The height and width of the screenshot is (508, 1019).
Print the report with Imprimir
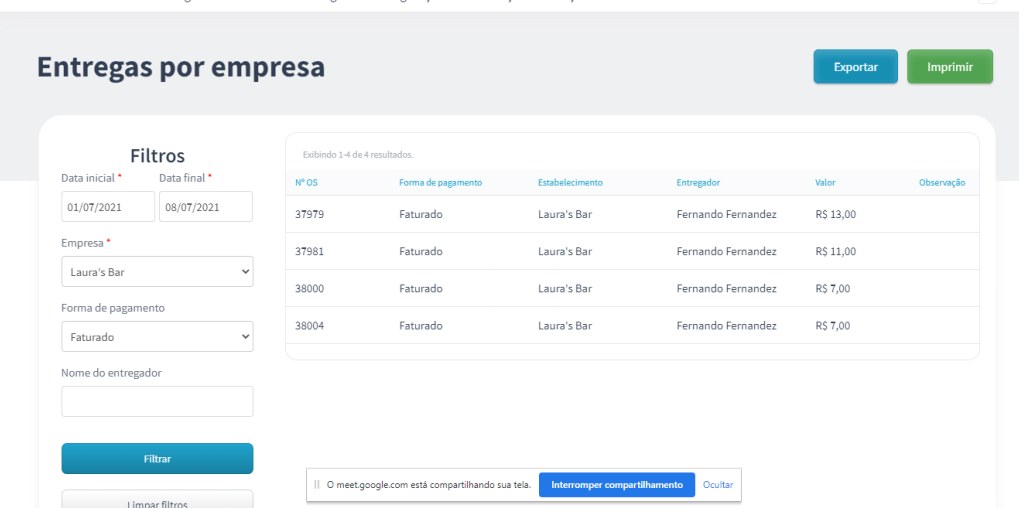click(x=949, y=67)
